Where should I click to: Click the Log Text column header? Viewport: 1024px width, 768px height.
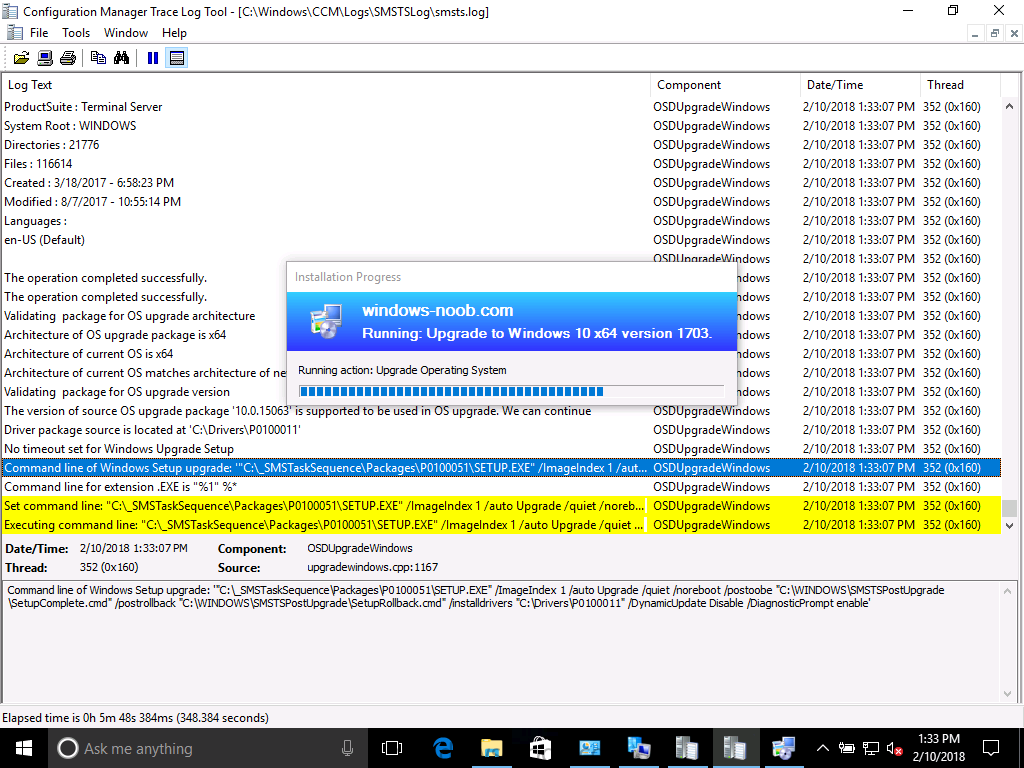pyautogui.click(x=325, y=85)
